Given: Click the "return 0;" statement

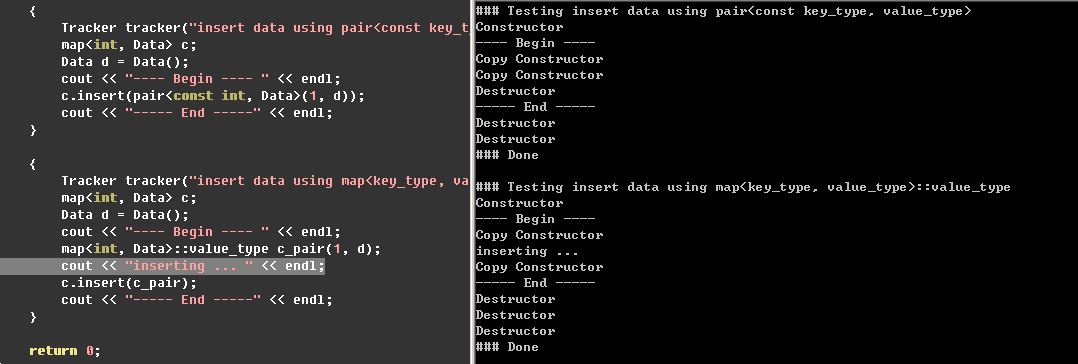Looking at the screenshot, I should (x=65, y=351).
